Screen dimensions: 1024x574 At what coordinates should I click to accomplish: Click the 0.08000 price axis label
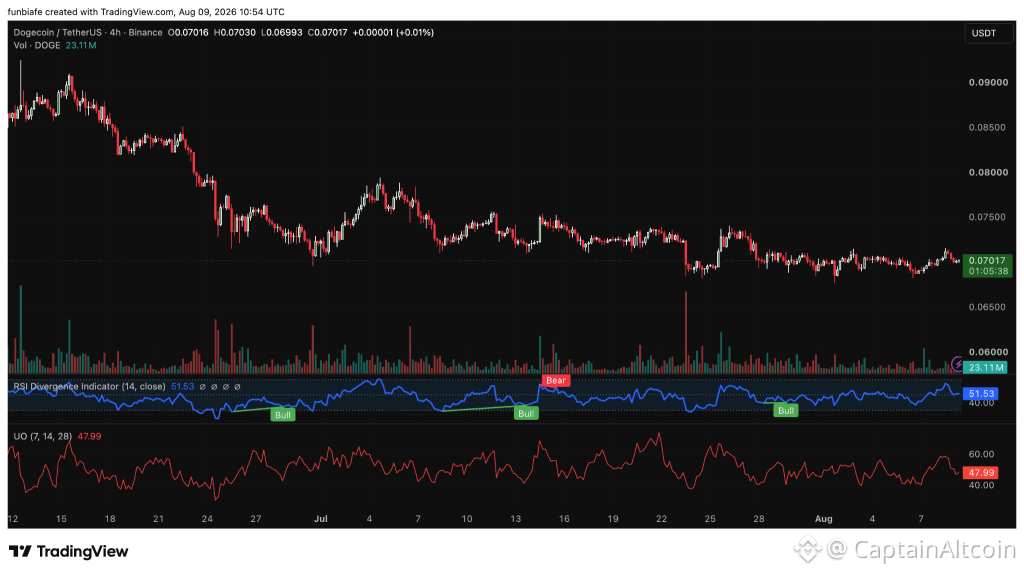click(x=987, y=172)
